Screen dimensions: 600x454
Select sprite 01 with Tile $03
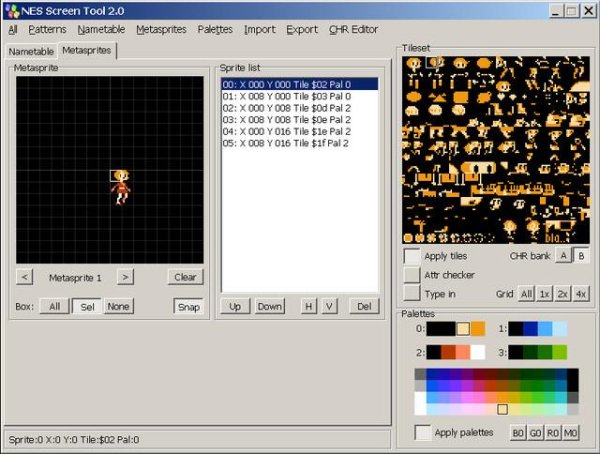pos(300,96)
